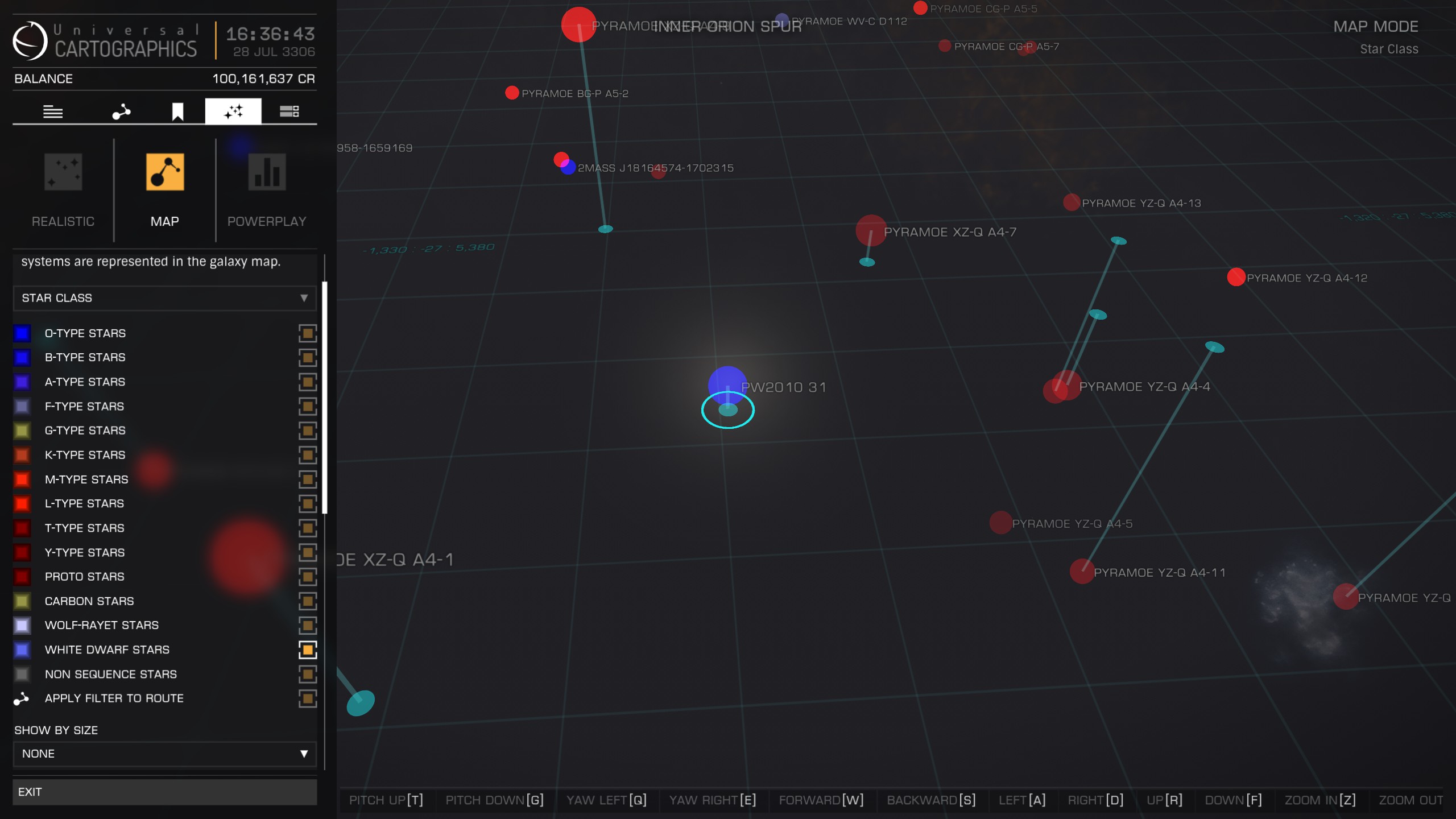Uncheck White Dwarf Stars filter checkbox
Image resolution: width=1456 pixels, height=819 pixels.
click(x=308, y=650)
